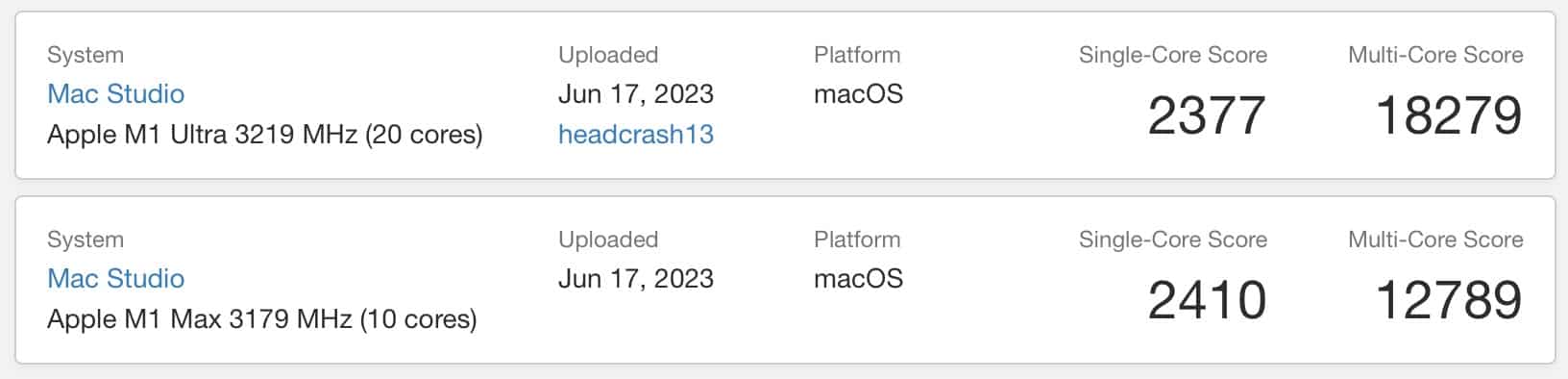This screenshot has width=1568, height=379.
Task: Click macOS platform in the M1 Max result
Action: coord(858,278)
